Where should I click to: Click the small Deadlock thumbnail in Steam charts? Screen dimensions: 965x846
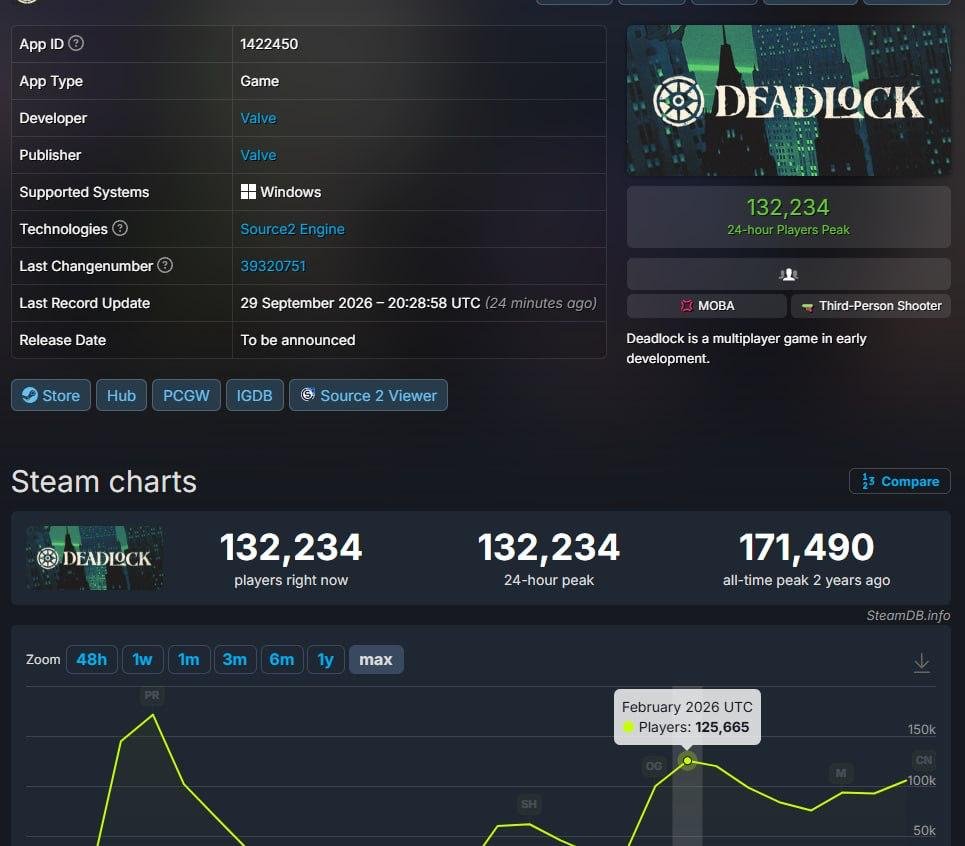(x=95, y=558)
